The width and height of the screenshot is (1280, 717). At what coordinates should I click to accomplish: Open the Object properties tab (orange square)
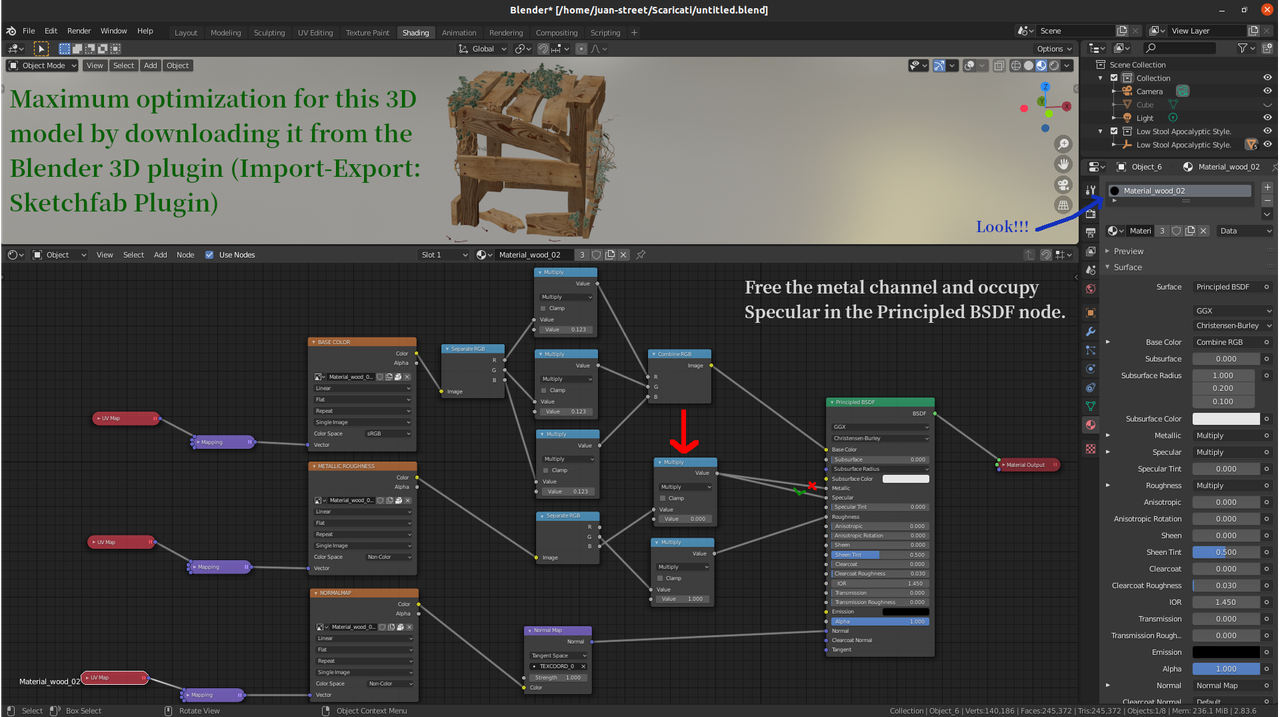tap(1090, 313)
